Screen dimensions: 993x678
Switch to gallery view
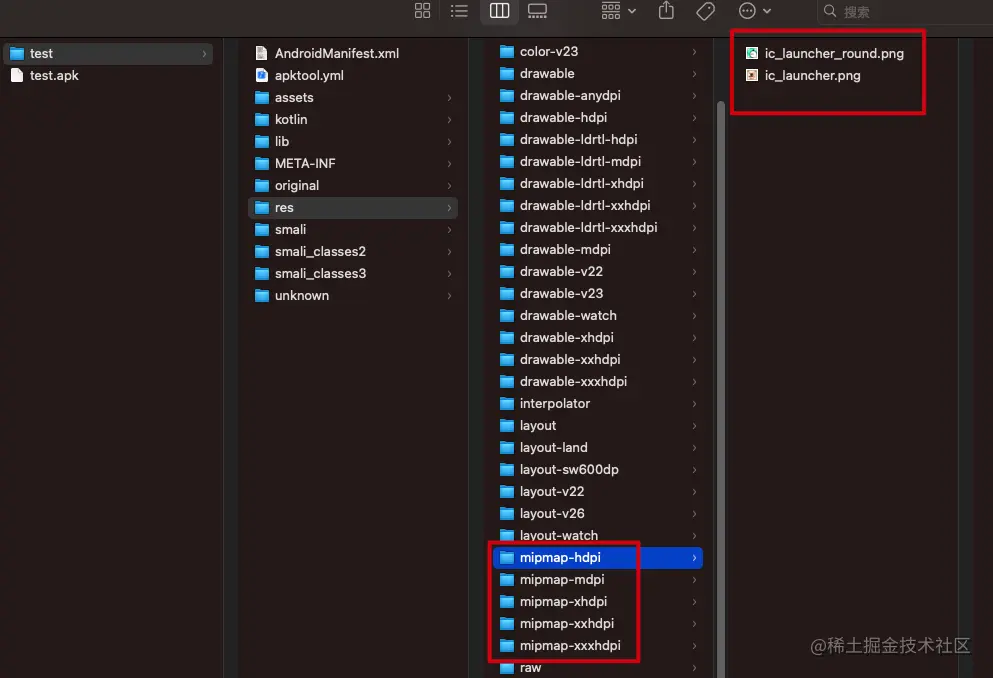pyautogui.click(x=537, y=11)
